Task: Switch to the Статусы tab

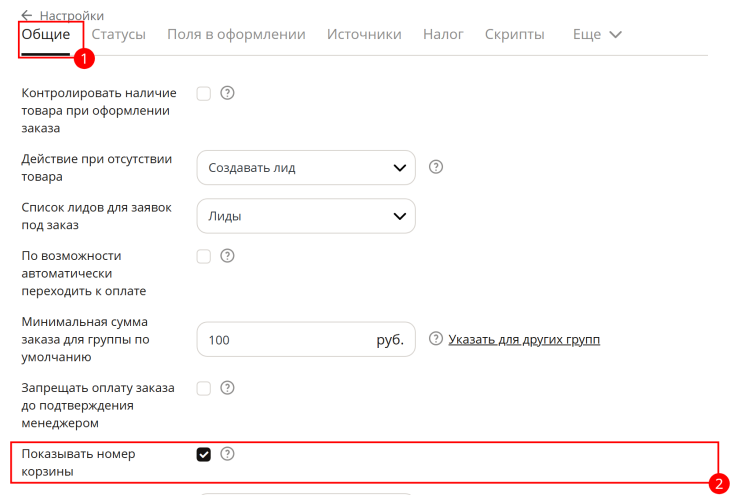Action: point(118,34)
